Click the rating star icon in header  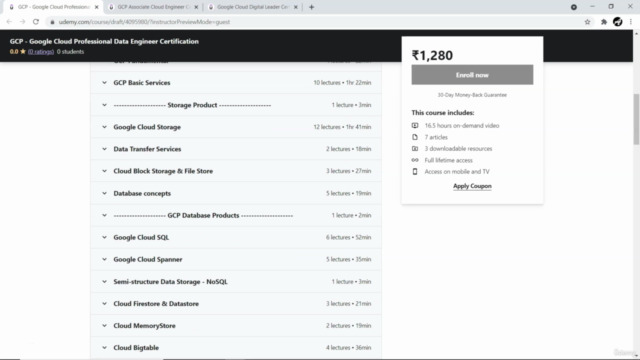click(23, 51)
